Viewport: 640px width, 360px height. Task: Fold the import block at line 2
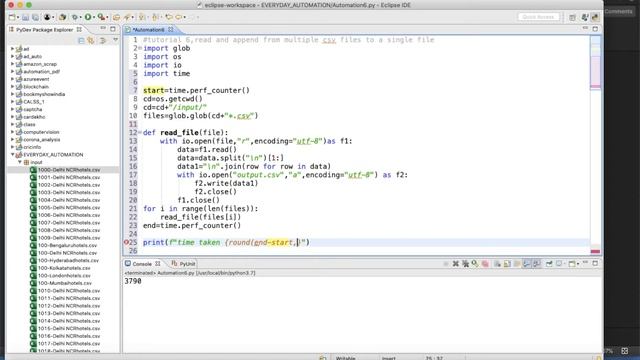pyautogui.click(x=140, y=48)
